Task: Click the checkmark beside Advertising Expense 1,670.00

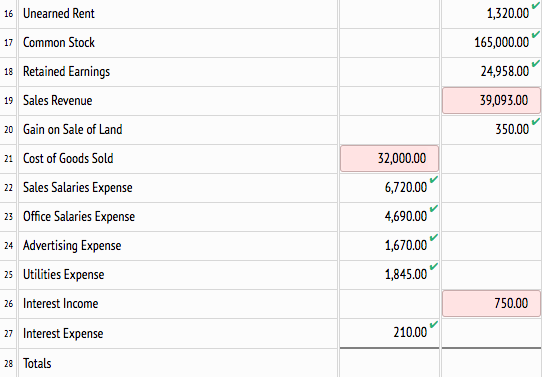Action: [434, 237]
